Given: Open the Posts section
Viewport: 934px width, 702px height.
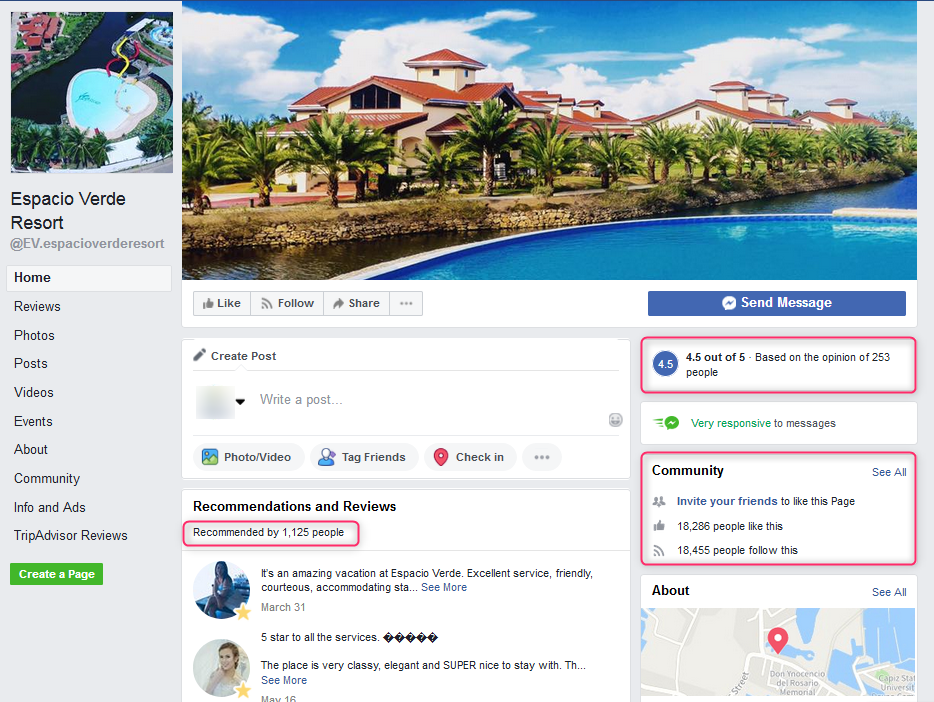Looking at the screenshot, I should 30,363.
